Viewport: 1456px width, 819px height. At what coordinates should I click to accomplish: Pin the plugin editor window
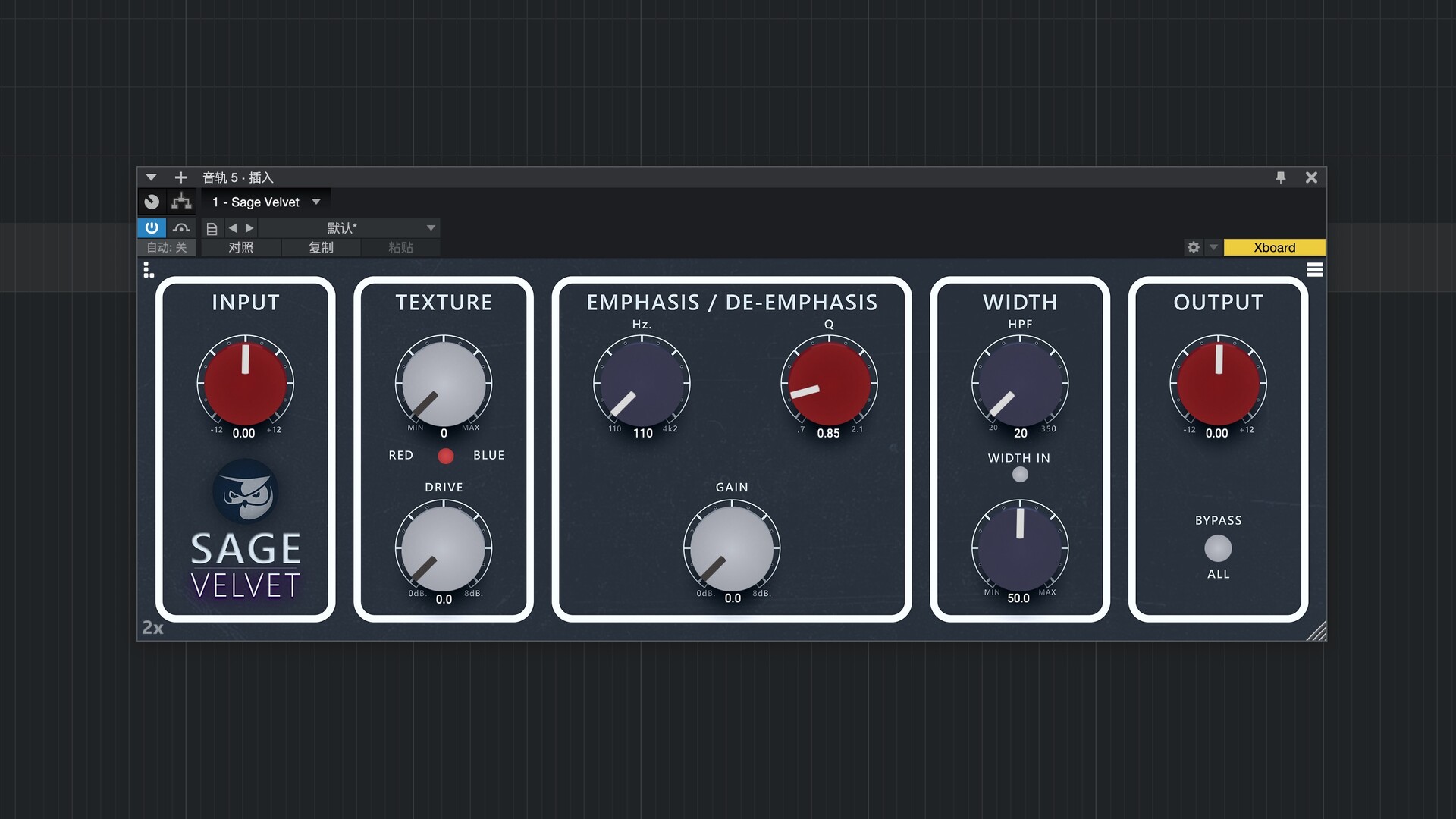[x=1281, y=177]
